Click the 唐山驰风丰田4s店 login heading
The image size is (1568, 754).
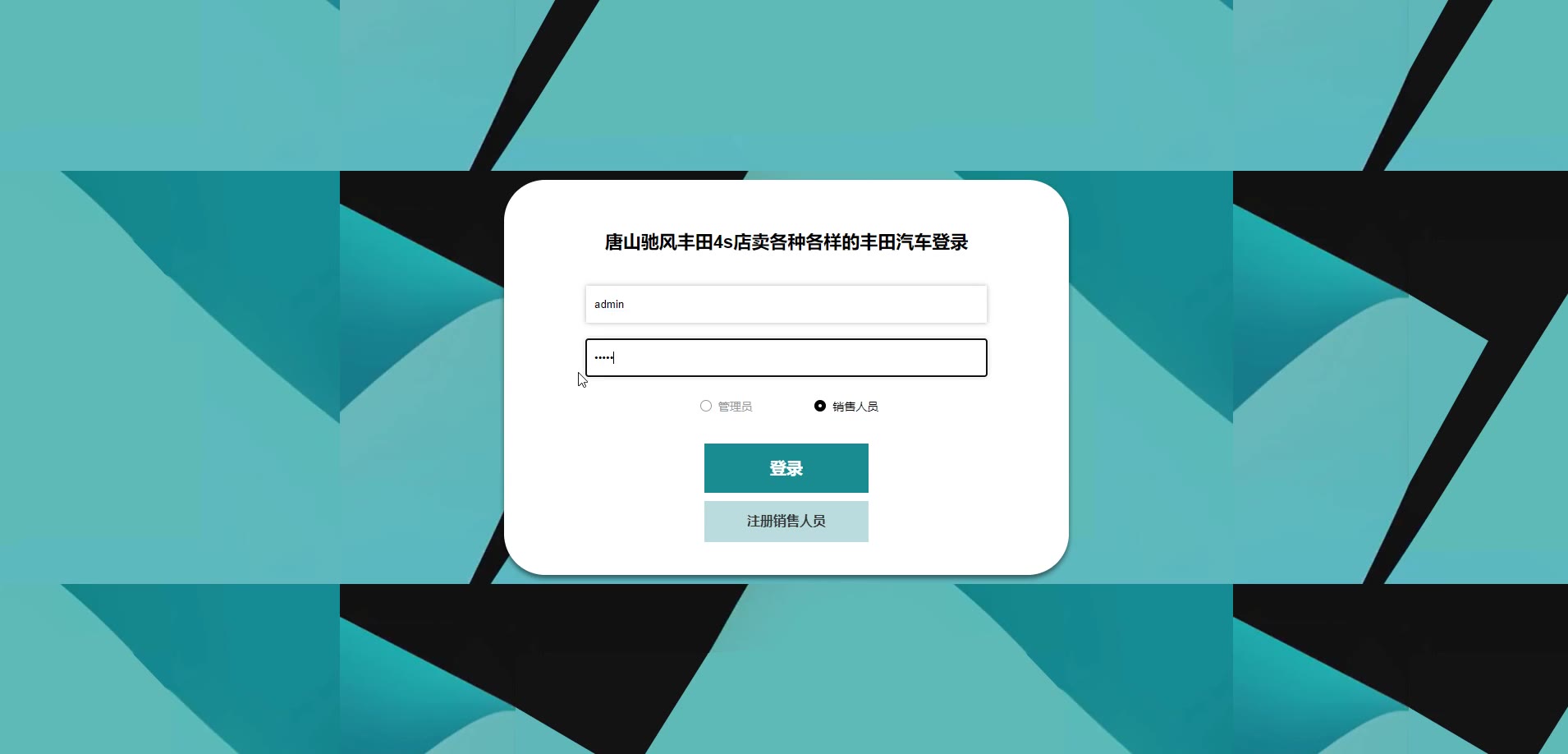786,242
